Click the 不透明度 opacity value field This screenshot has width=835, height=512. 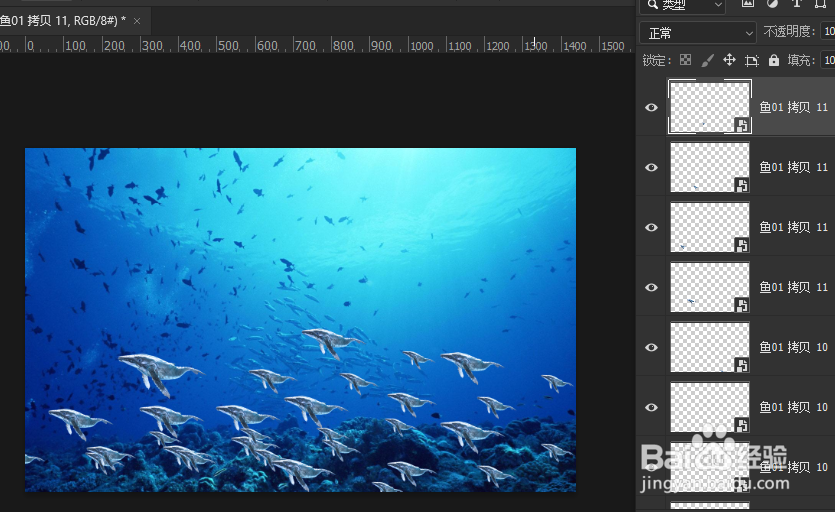(828, 32)
